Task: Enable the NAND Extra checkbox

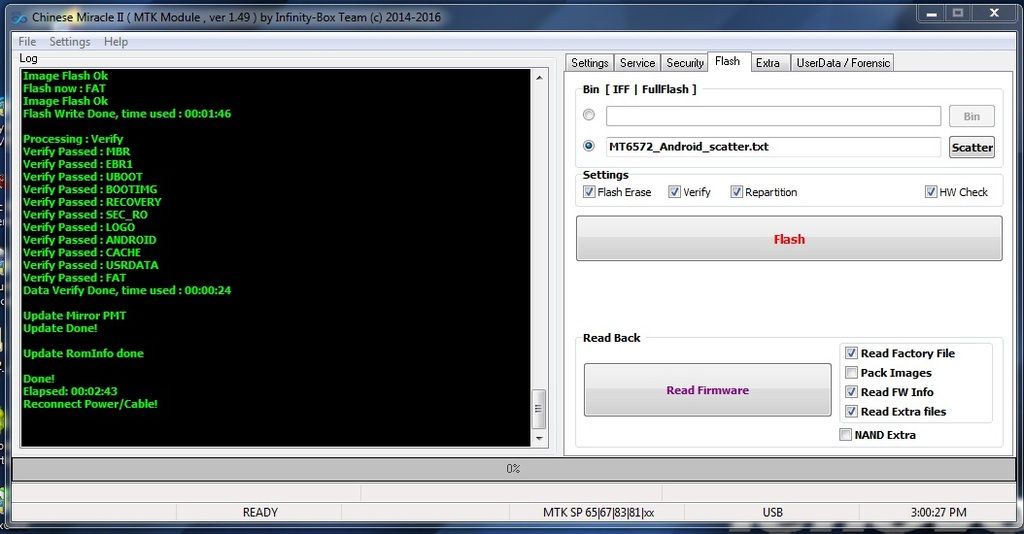Action: coord(846,435)
